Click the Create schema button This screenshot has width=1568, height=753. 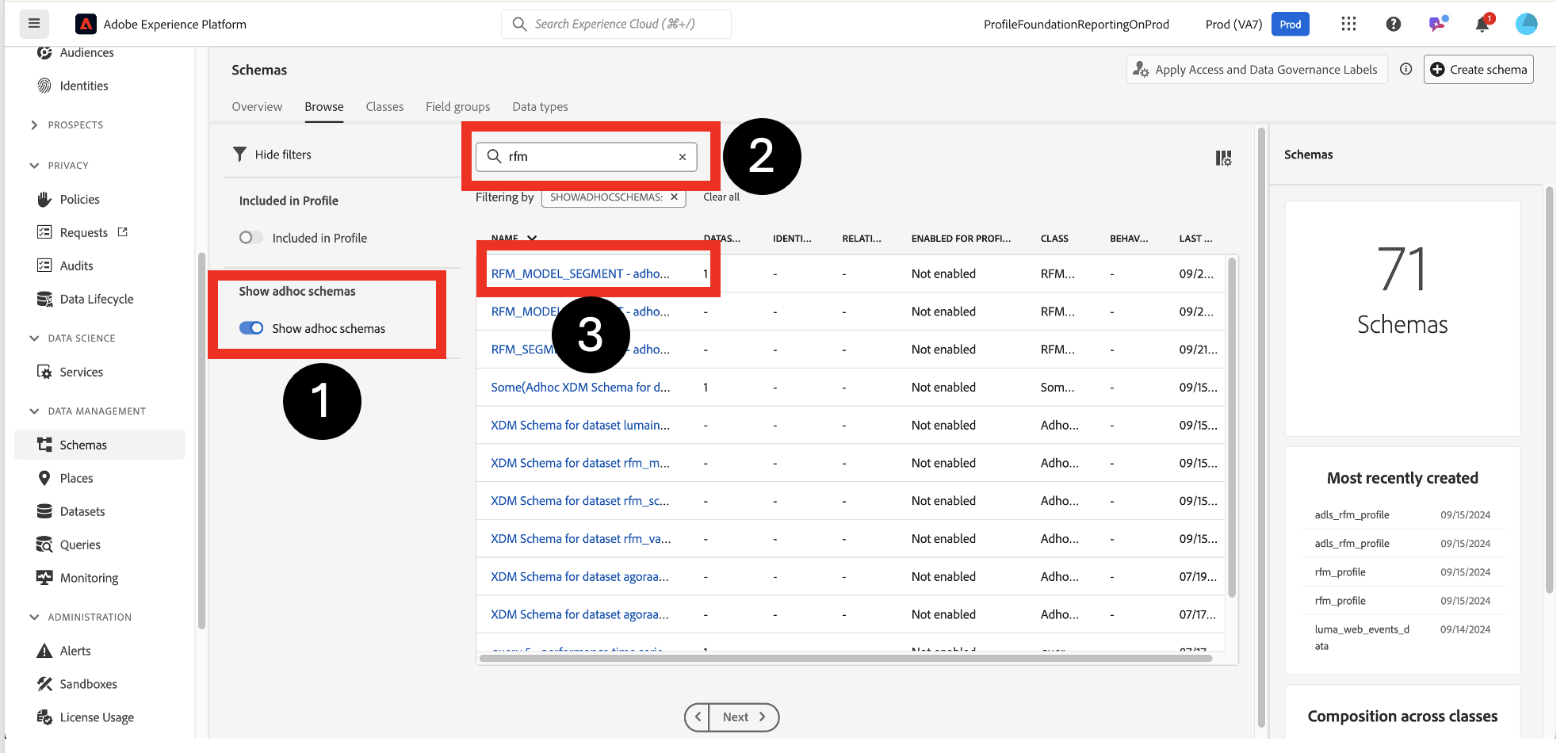tap(1478, 69)
